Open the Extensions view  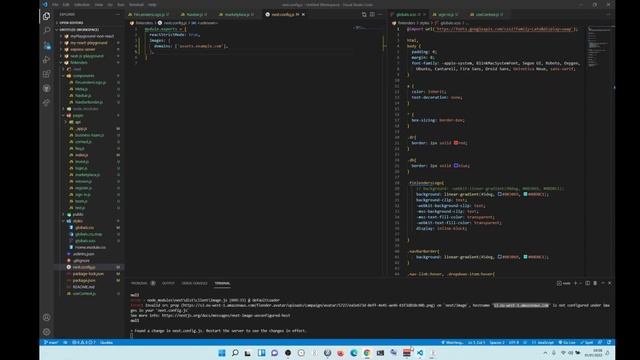pos(47,74)
